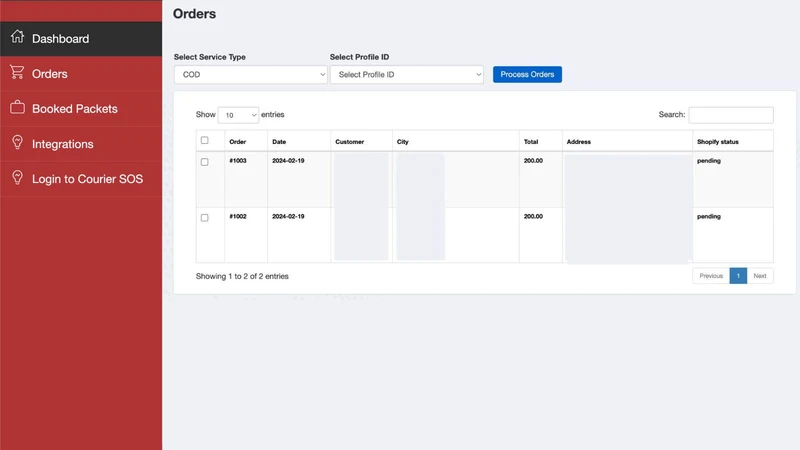Open the Integrations menu item

(x=81, y=144)
